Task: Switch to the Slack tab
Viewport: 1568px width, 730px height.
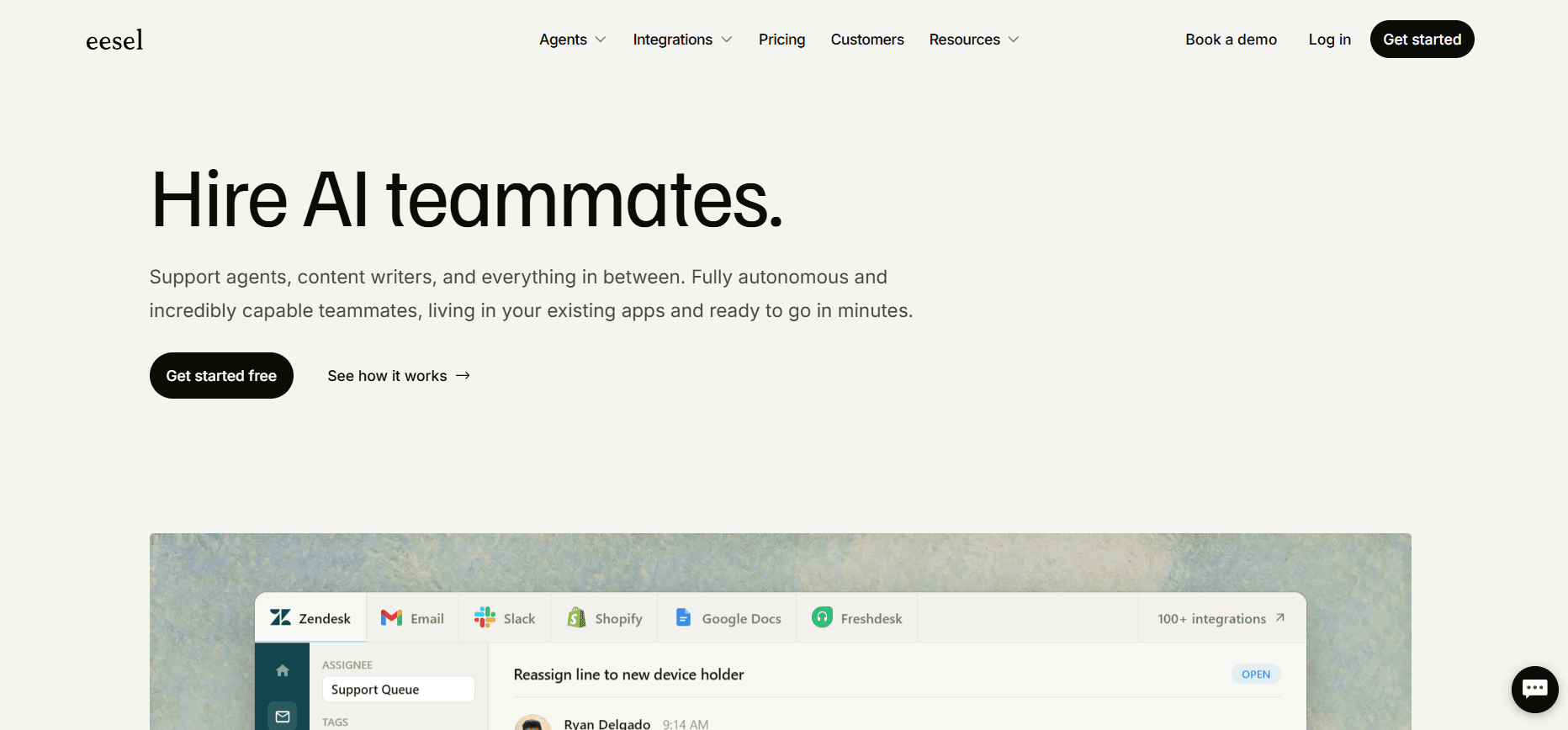Action: point(505,618)
